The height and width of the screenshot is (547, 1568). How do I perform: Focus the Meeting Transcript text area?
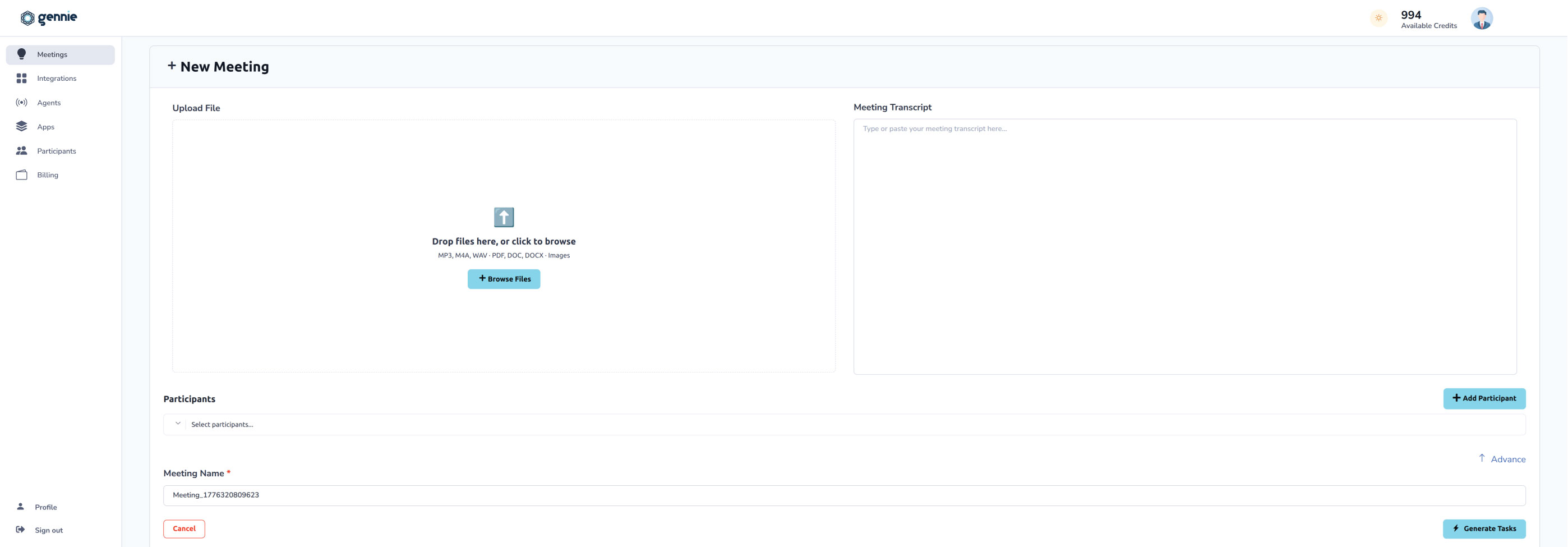(1184, 247)
